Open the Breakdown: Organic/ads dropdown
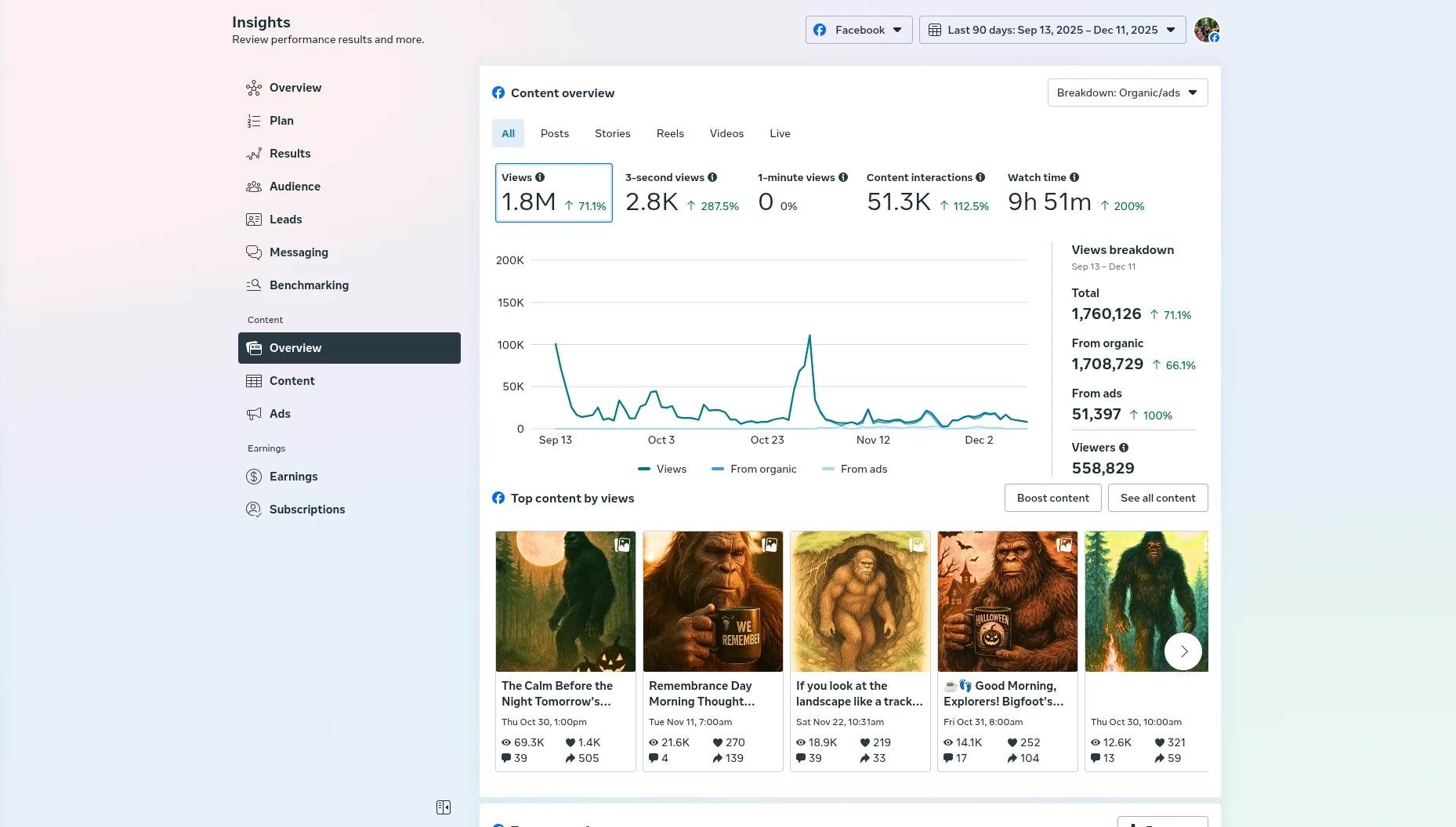This screenshot has height=827, width=1456. [x=1127, y=92]
